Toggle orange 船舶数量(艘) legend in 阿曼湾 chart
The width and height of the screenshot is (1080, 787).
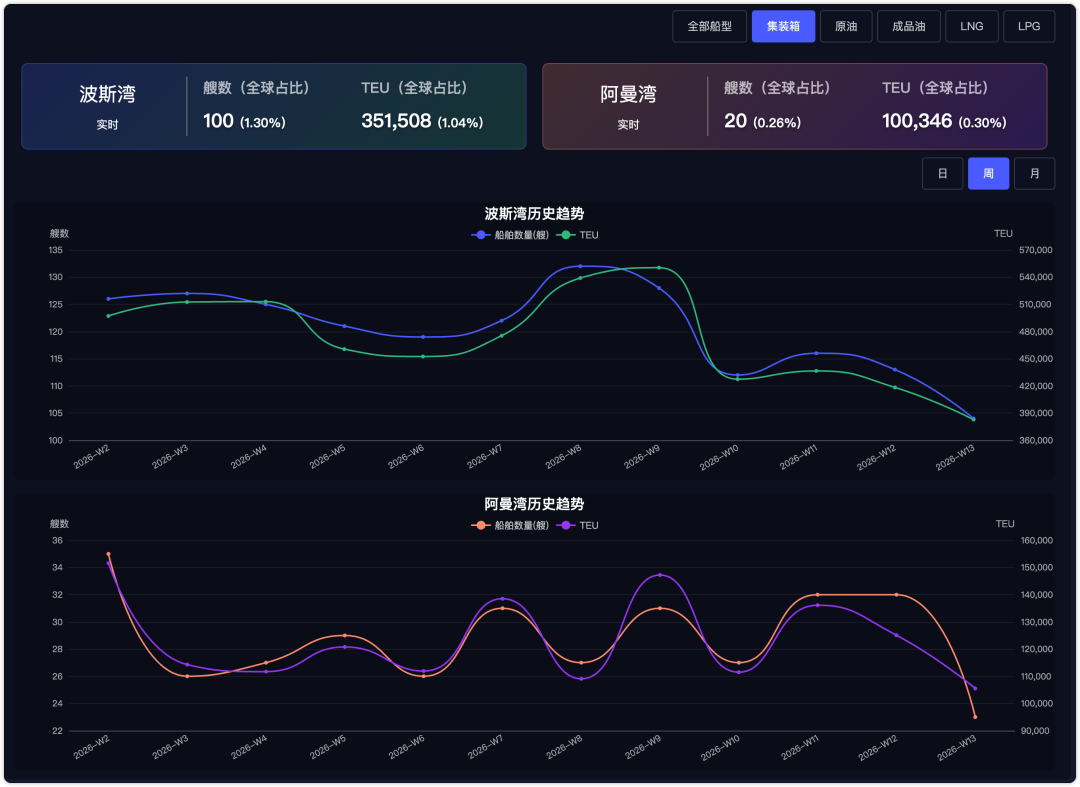[510, 525]
